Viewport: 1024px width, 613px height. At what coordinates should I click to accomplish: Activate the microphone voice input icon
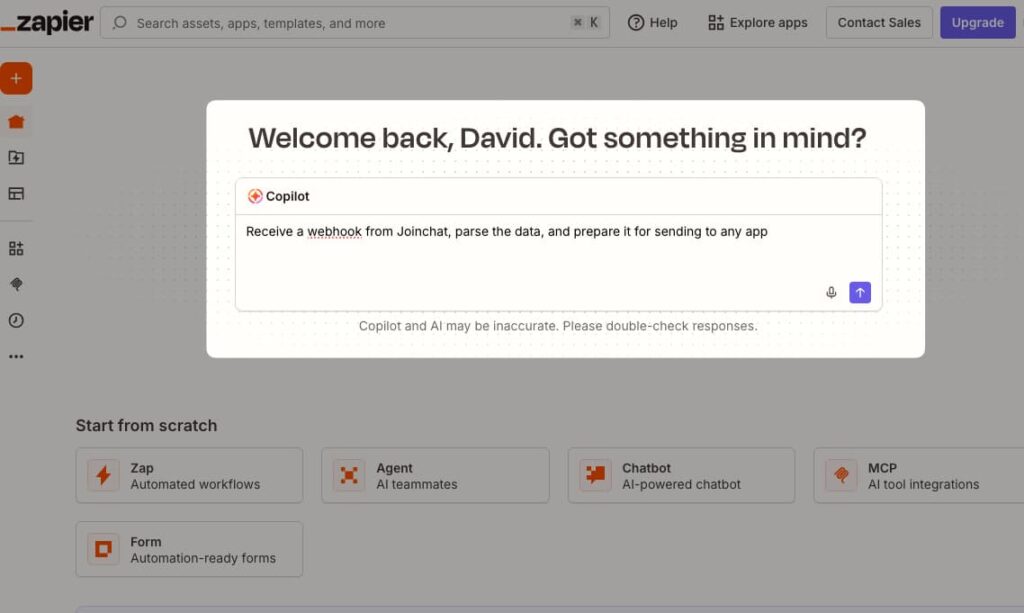(x=831, y=292)
